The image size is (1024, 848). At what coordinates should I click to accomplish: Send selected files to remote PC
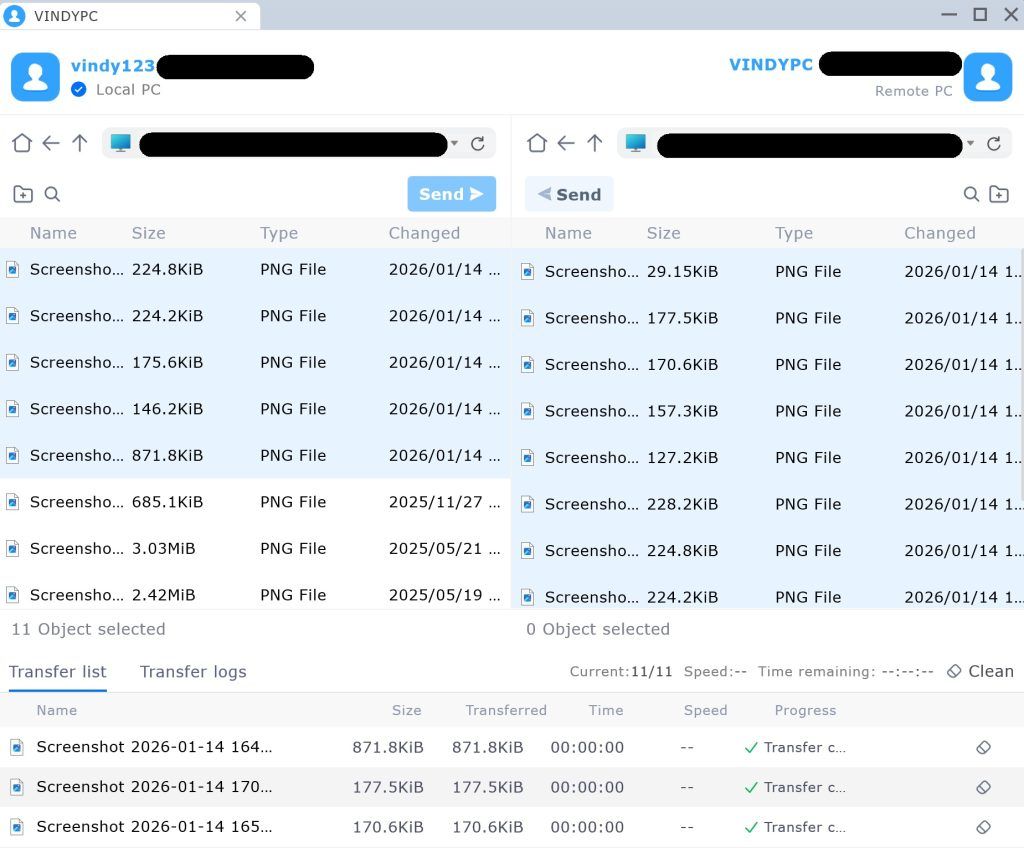[451, 194]
